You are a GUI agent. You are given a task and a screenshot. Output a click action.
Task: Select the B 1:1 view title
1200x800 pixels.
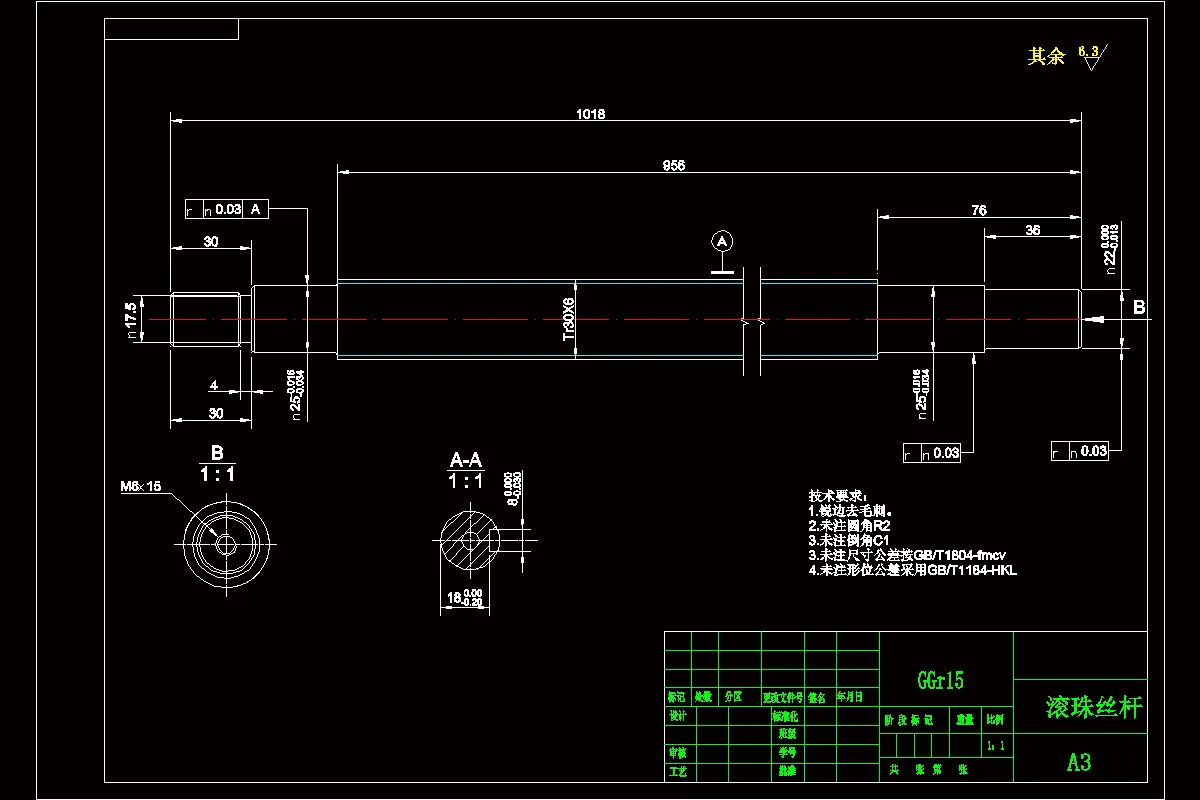pos(217,465)
